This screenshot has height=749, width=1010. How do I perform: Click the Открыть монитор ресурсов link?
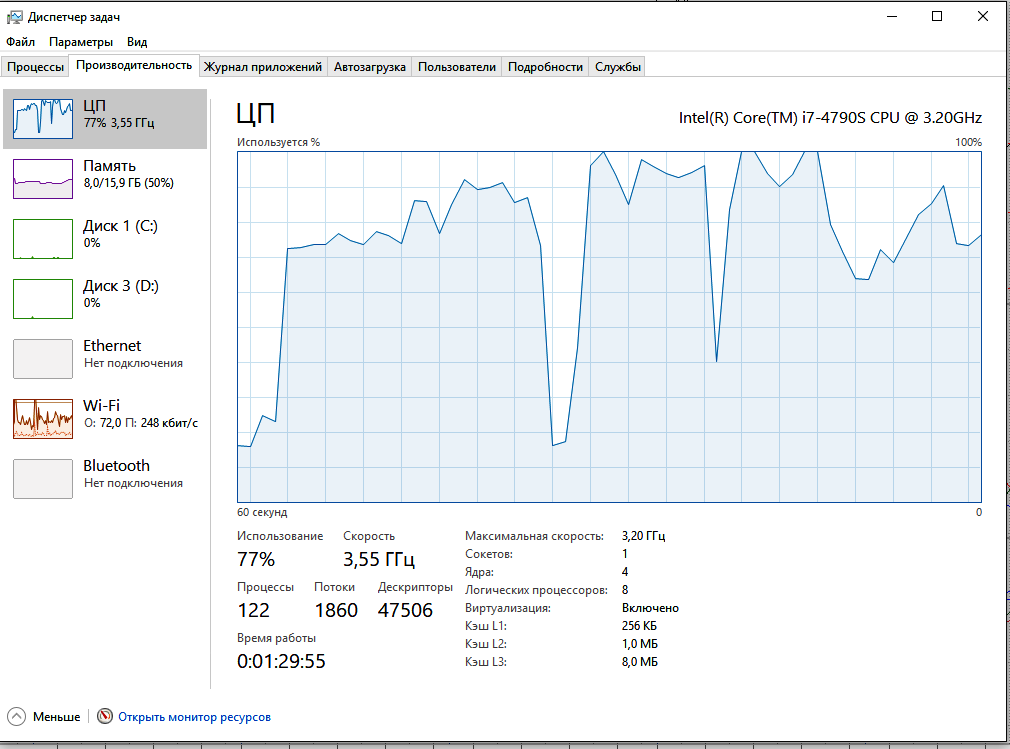point(194,717)
